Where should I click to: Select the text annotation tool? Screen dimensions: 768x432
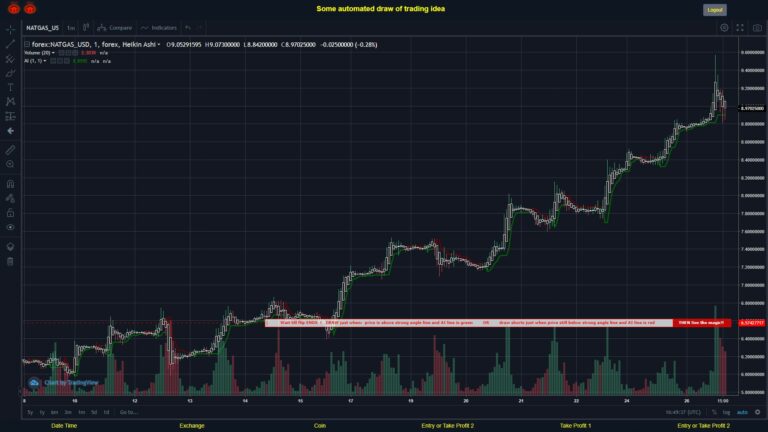(10, 88)
